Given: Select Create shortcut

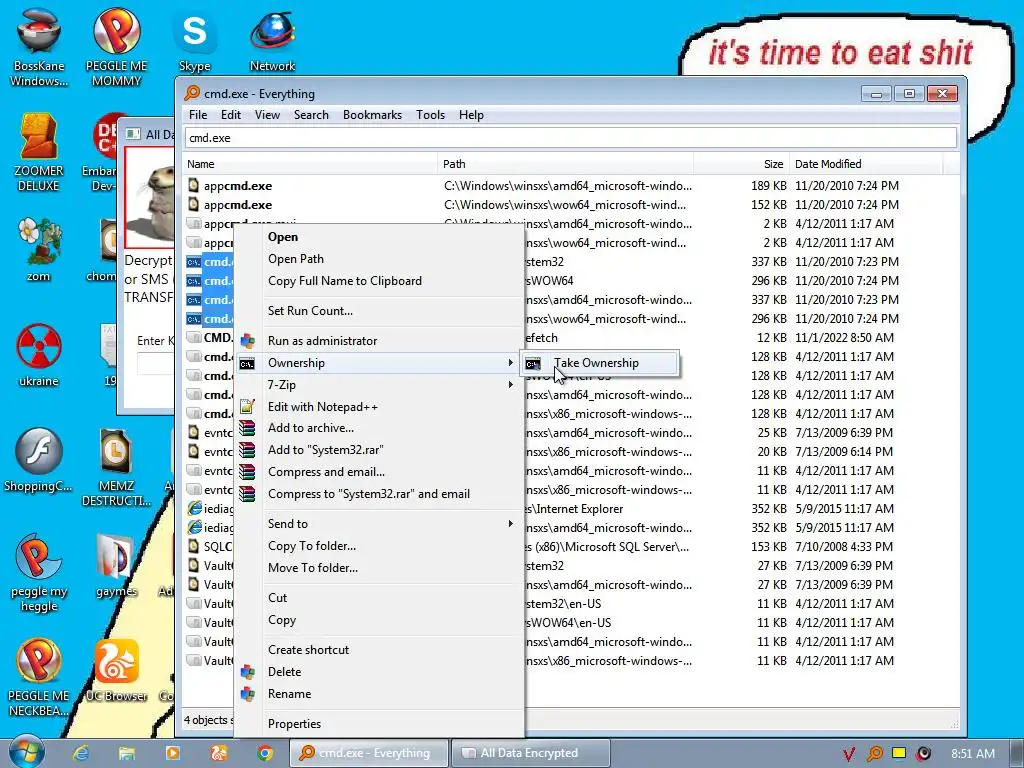Looking at the screenshot, I should pos(379,650).
